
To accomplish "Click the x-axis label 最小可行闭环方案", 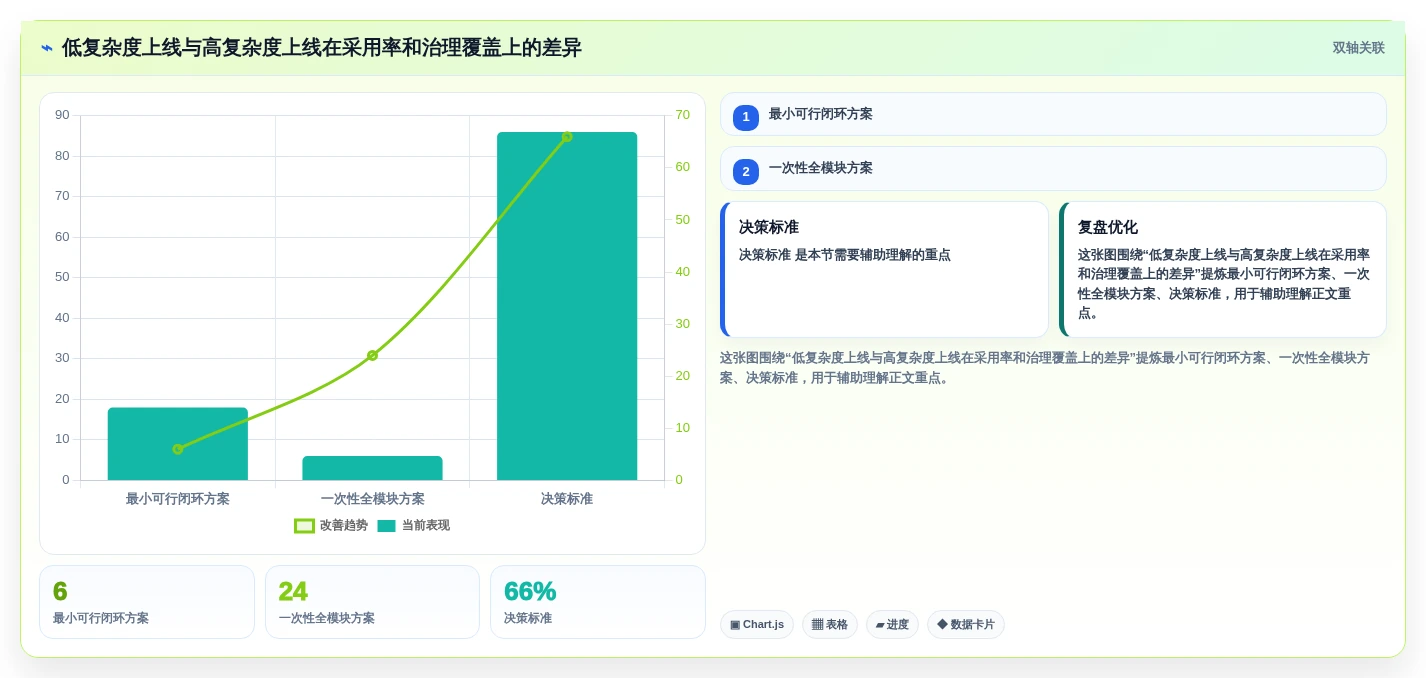I will tap(178, 499).
